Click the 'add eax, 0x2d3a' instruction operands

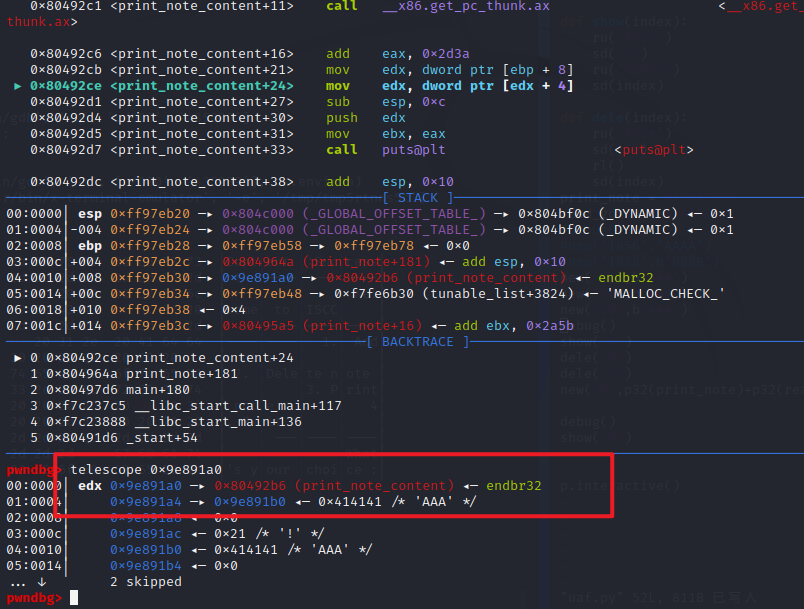tap(426, 54)
